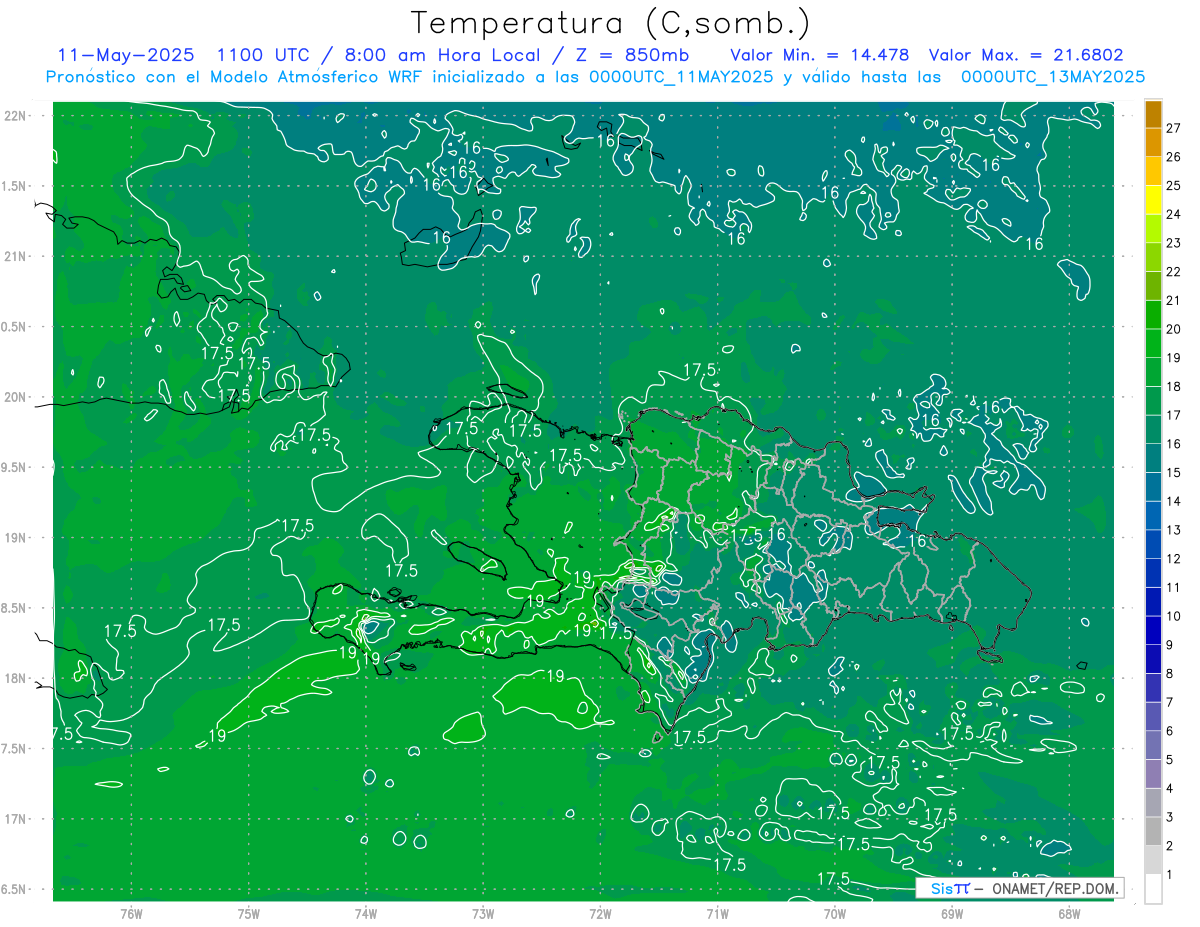
Task: Pick the blue 13 legend color swatch
Action: click(1153, 516)
